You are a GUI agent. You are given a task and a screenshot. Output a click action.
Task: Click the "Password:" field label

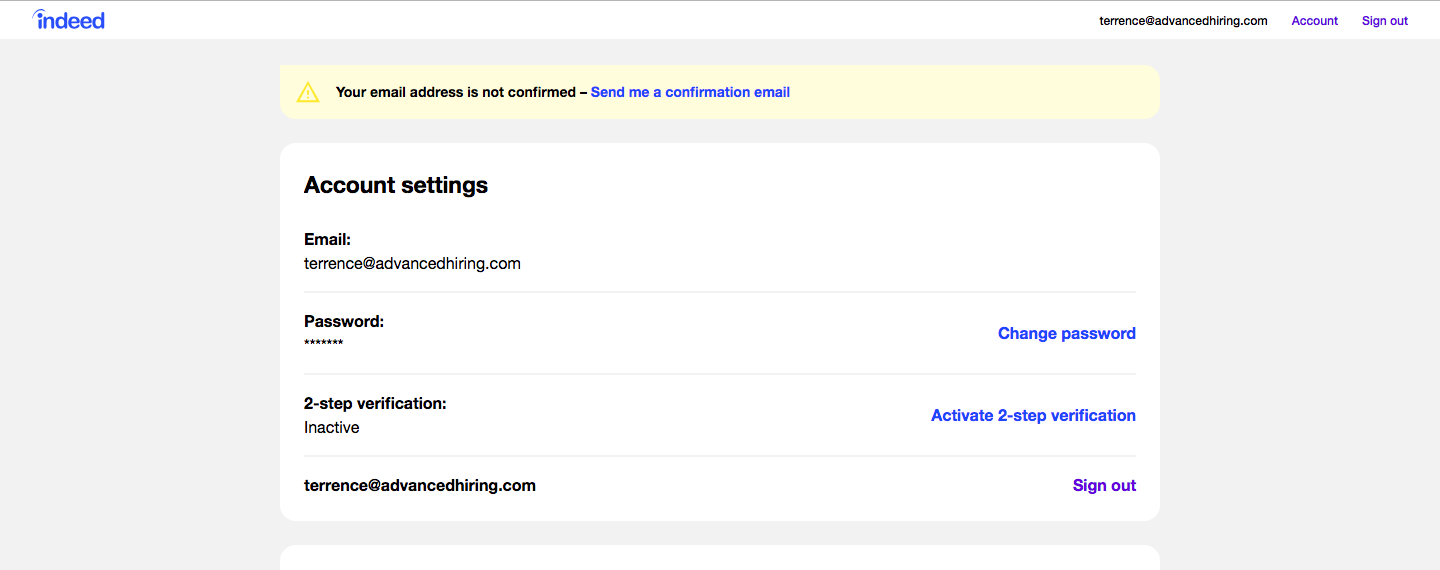344,322
